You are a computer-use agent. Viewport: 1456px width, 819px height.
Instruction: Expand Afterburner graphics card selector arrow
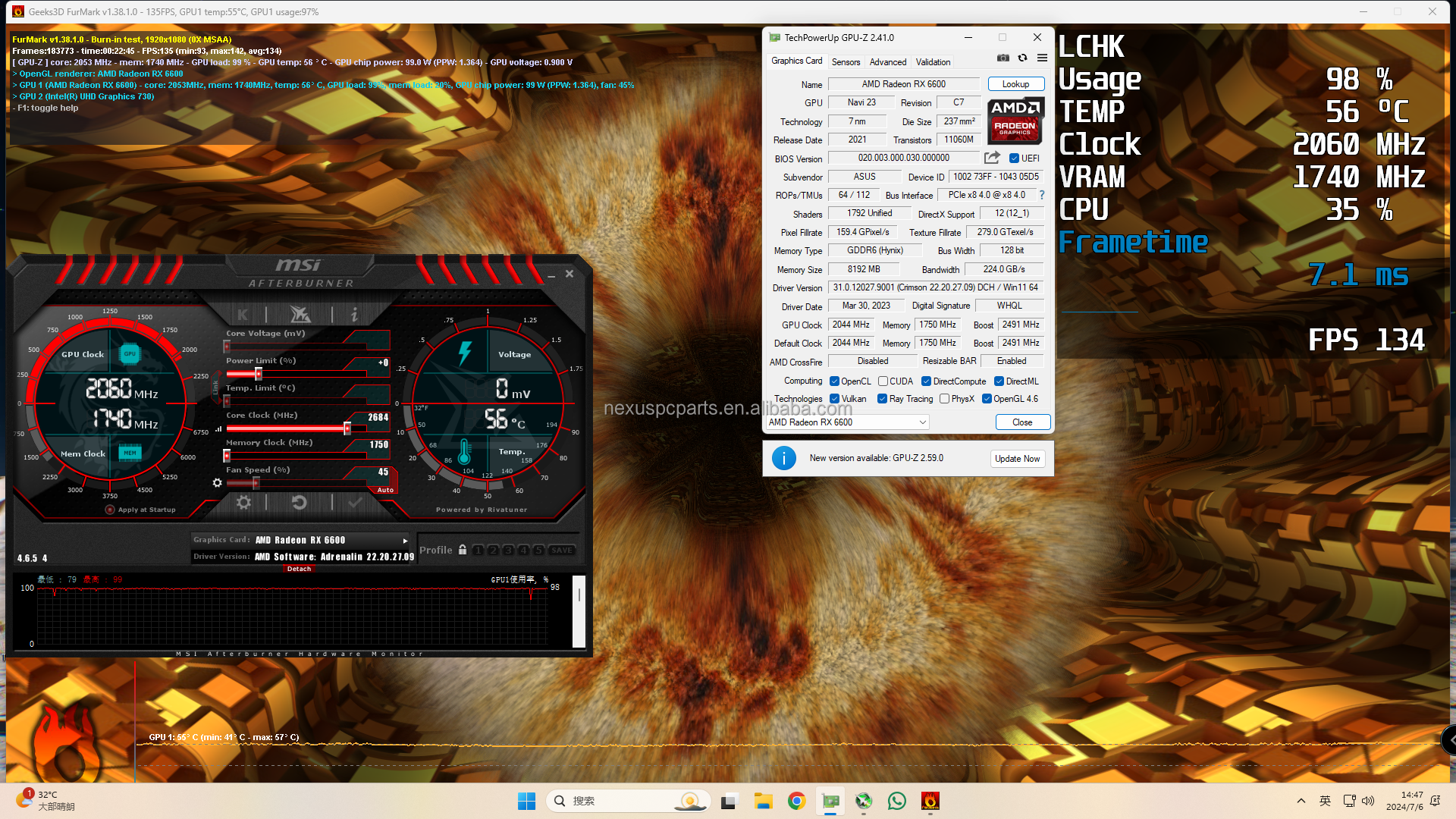405,541
